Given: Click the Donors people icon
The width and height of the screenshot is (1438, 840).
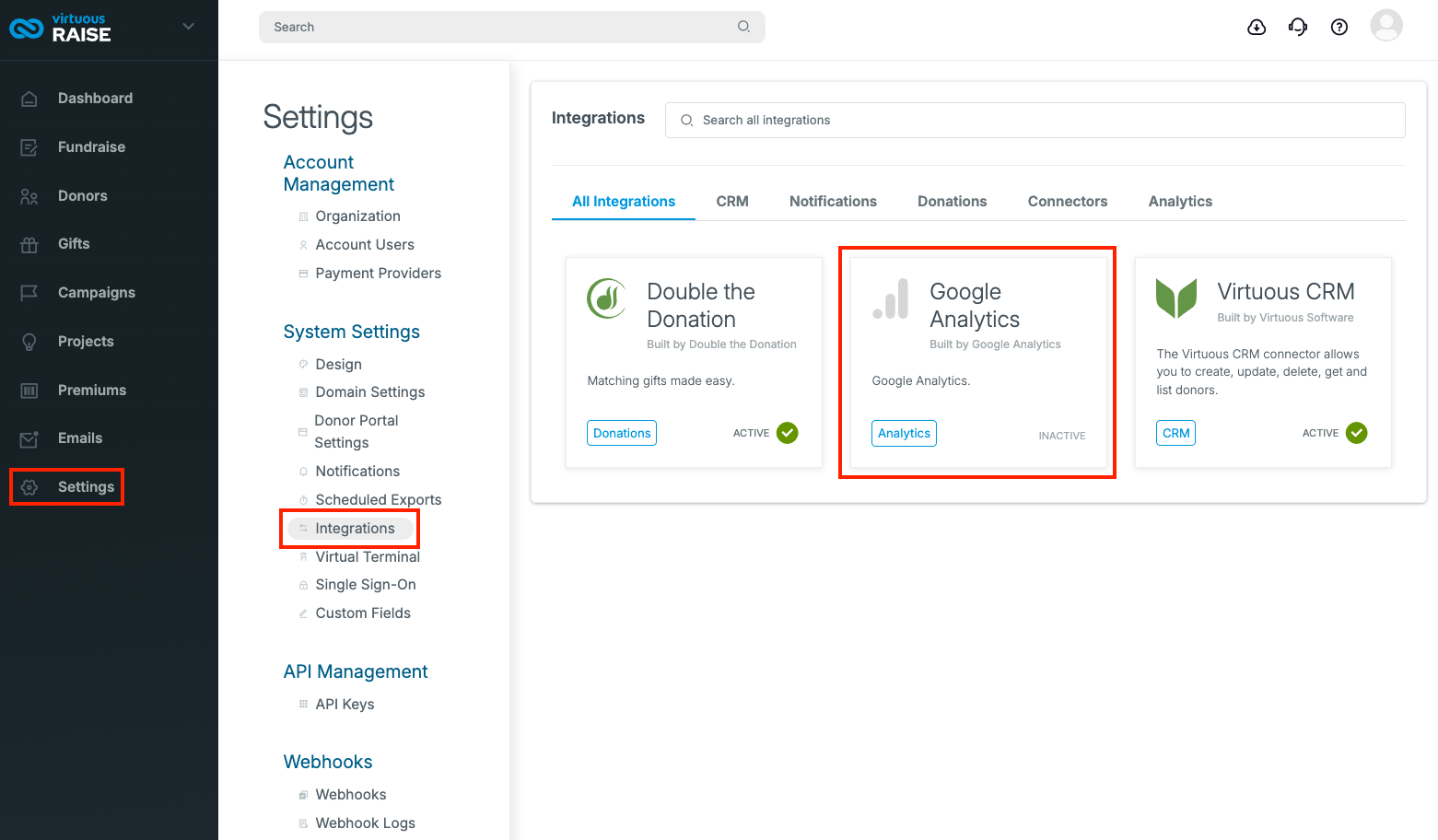Looking at the screenshot, I should point(29,196).
